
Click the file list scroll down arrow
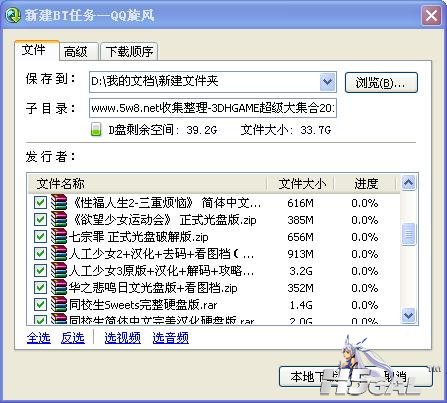click(x=408, y=315)
